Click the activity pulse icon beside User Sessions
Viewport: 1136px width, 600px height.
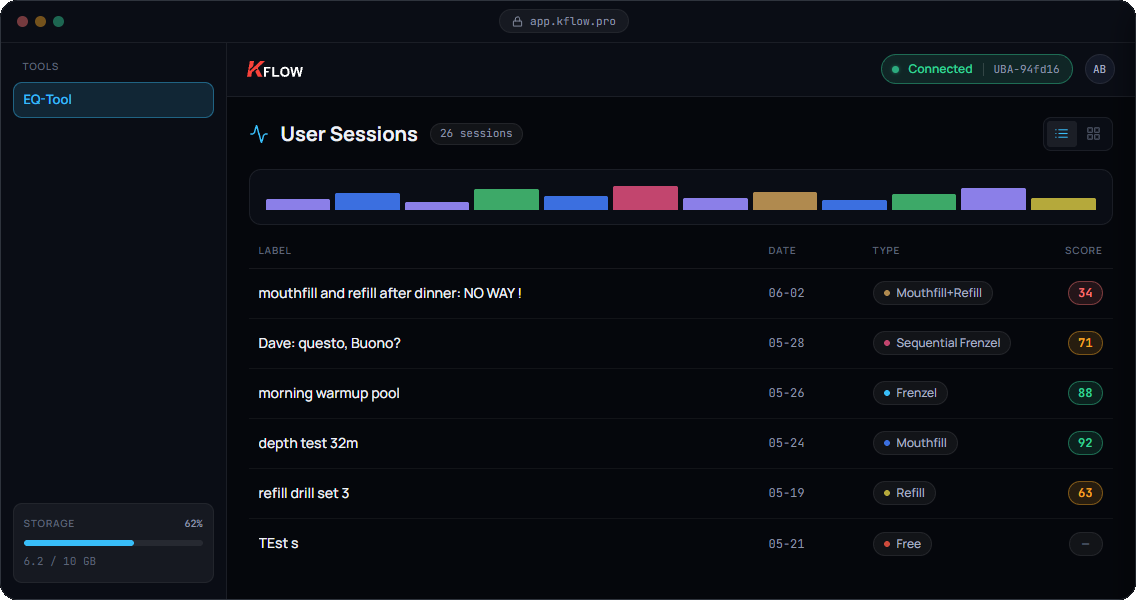[259, 134]
